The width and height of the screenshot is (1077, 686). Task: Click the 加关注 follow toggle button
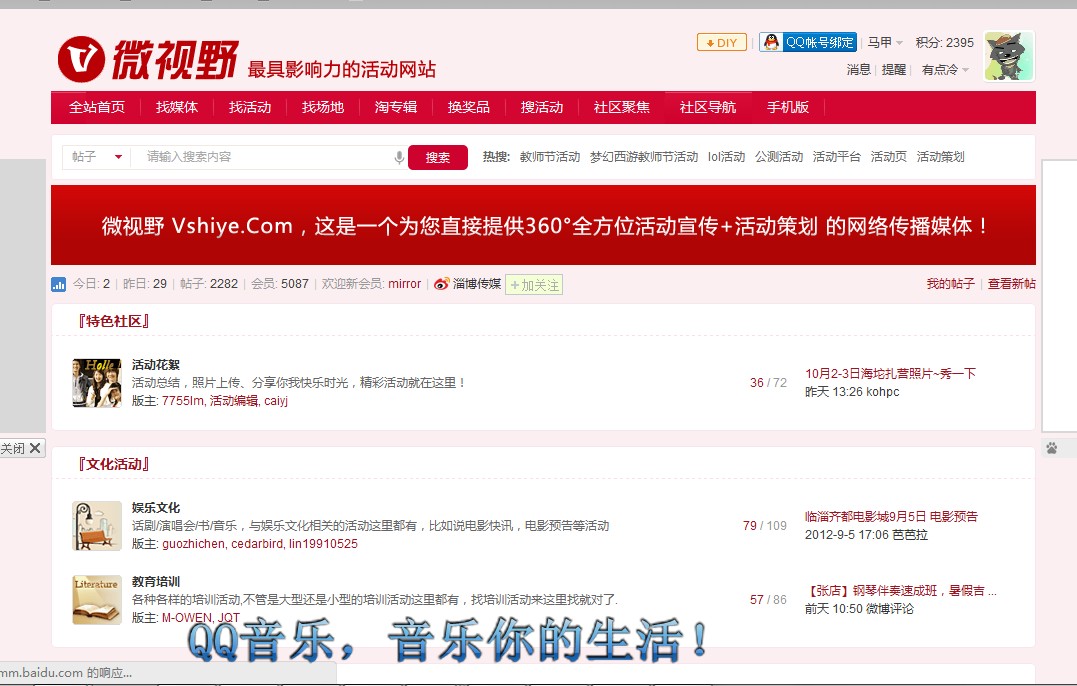(533, 285)
